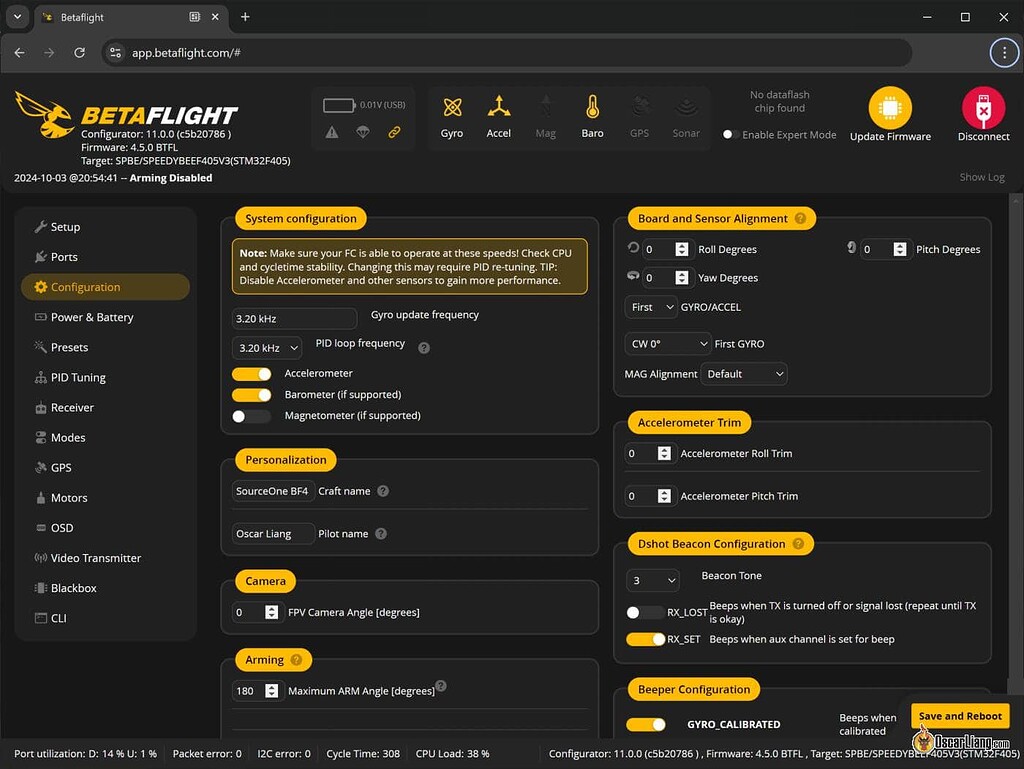Open the Motors tab
Image resolution: width=1024 pixels, height=769 pixels.
(x=105, y=497)
